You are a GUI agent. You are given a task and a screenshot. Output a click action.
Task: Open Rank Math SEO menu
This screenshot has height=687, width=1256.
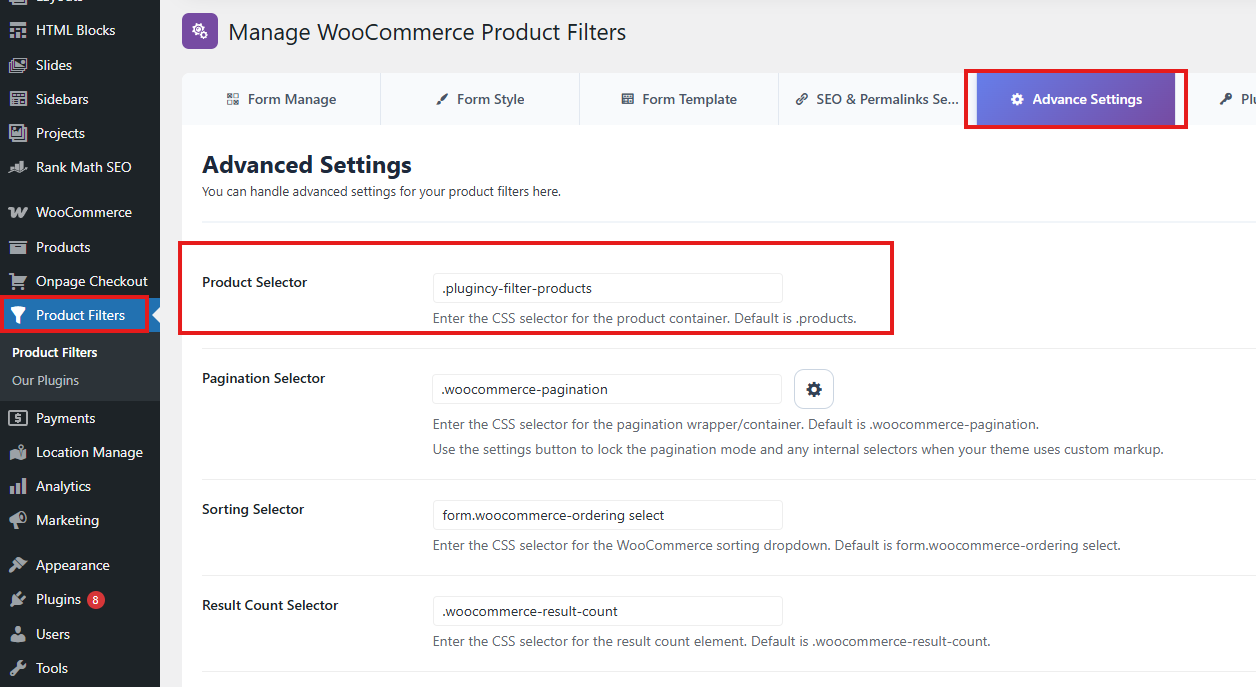[80, 167]
